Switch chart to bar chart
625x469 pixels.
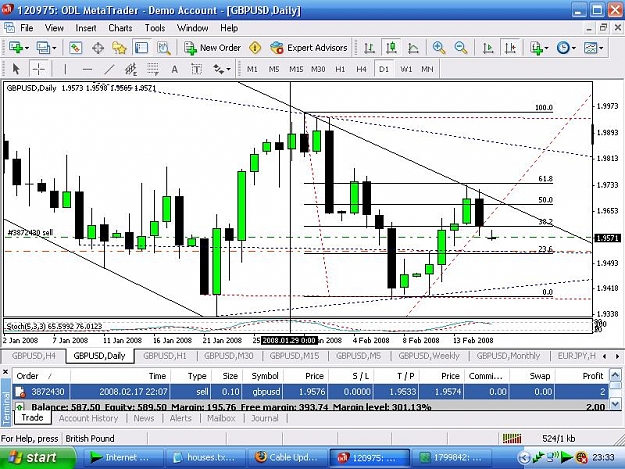(369, 48)
